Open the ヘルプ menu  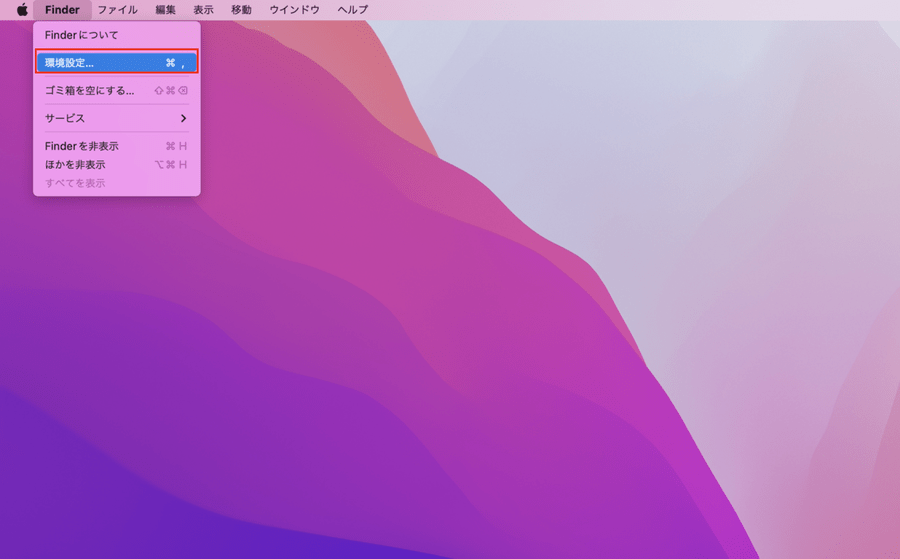pyautogui.click(x=352, y=10)
